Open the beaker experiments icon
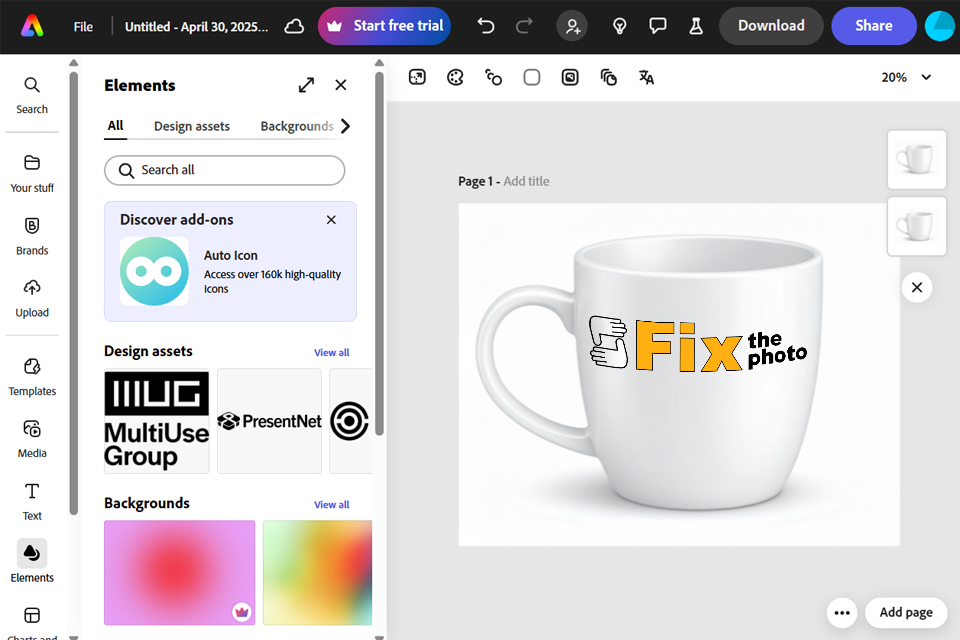Viewport: 960px width, 640px height. (x=696, y=26)
